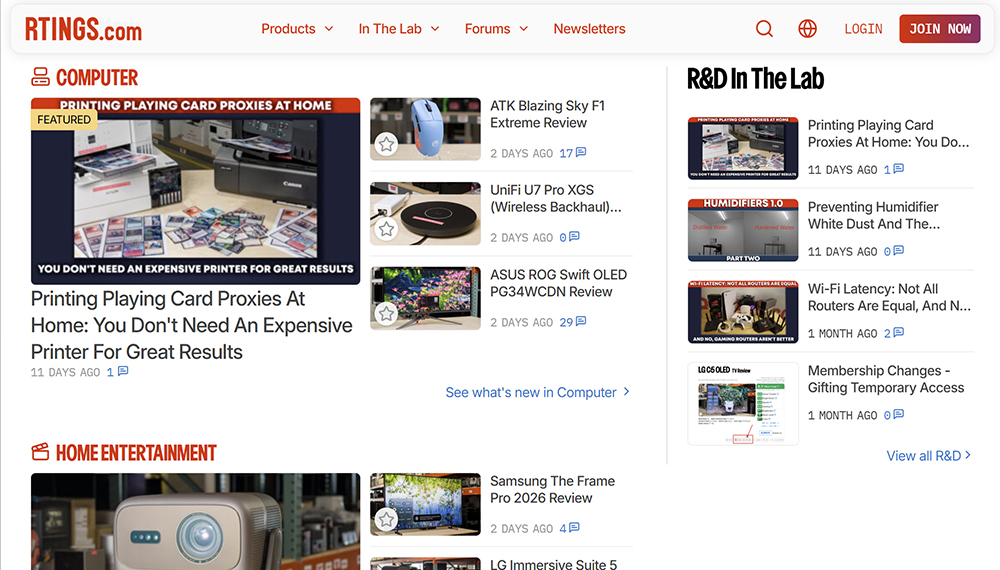Viewport: 1000px width, 570px height.
Task: Open Membership Changes - Gifting Temporary Access title
Action: [x=886, y=379]
